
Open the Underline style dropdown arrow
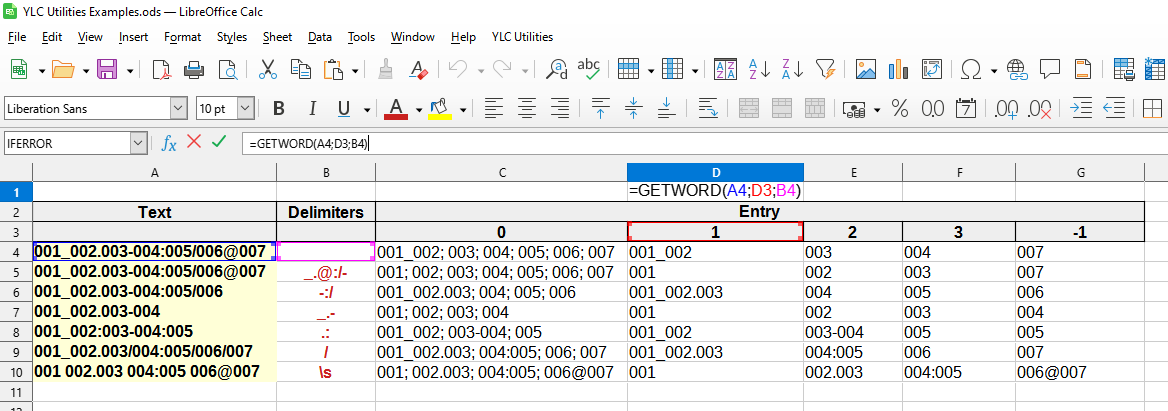(367, 109)
